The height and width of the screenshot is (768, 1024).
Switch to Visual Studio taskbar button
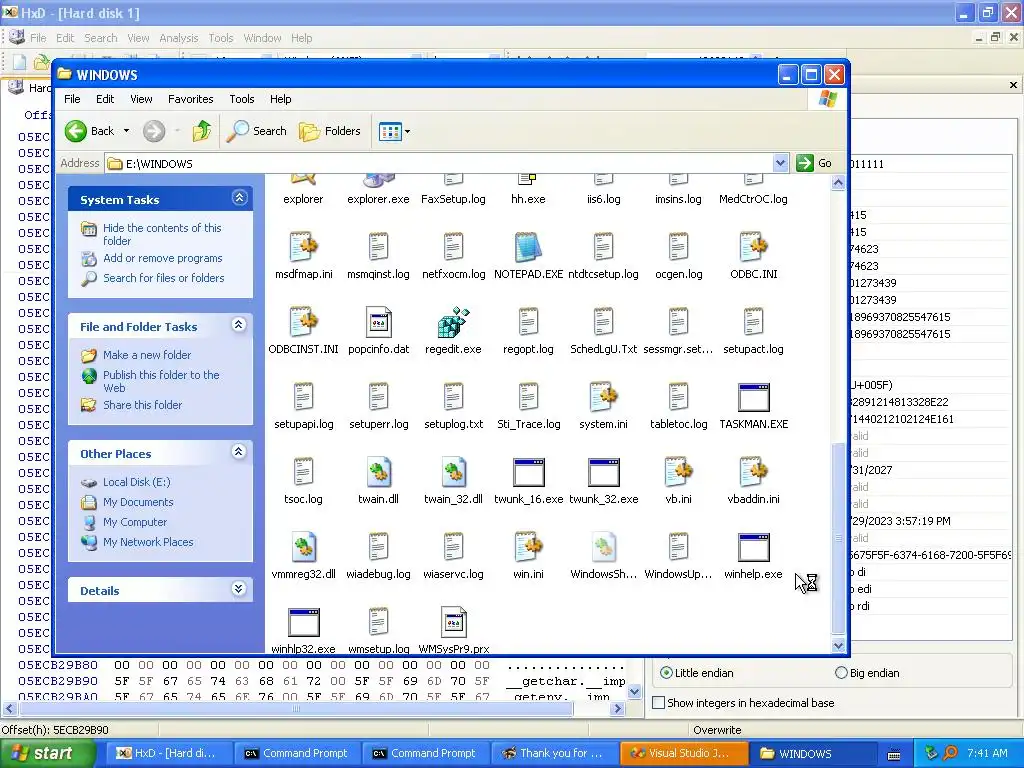[x=682, y=753]
